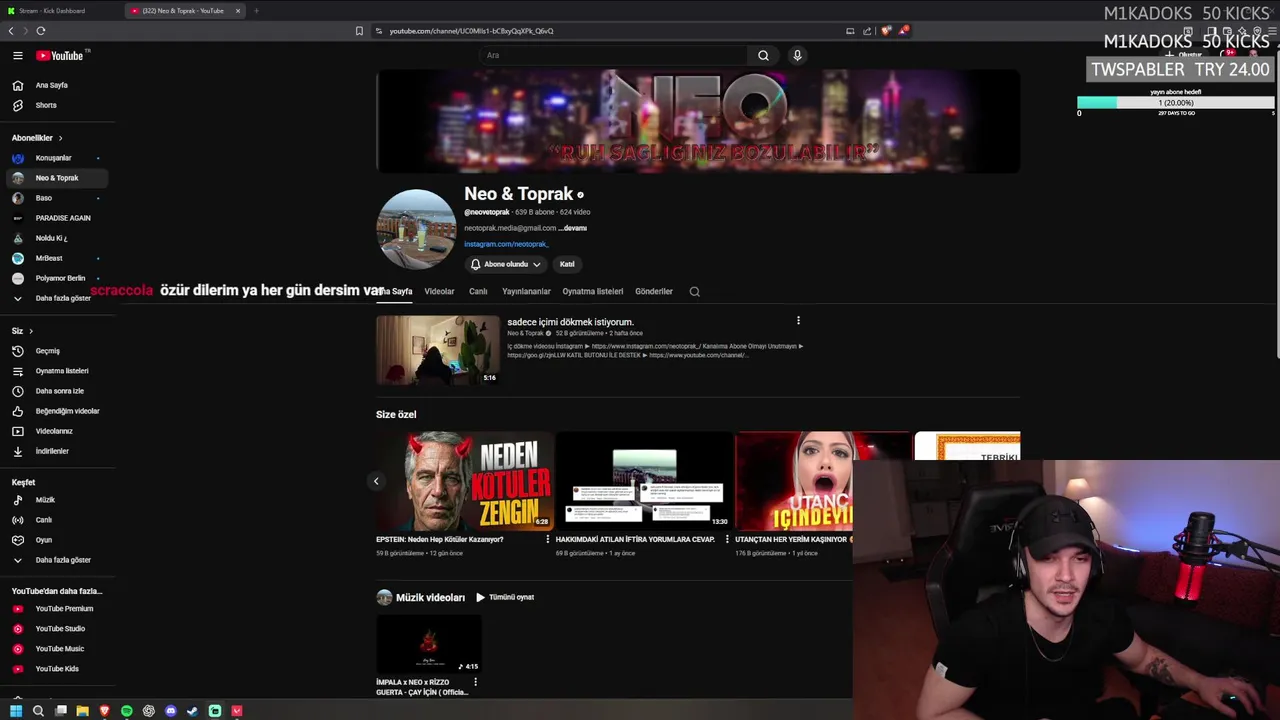Image resolution: width=1280 pixels, height=720 pixels.
Task: Play the İMPALA x NEO x RİZZO thumbnail
Action: tap(429, 644)
